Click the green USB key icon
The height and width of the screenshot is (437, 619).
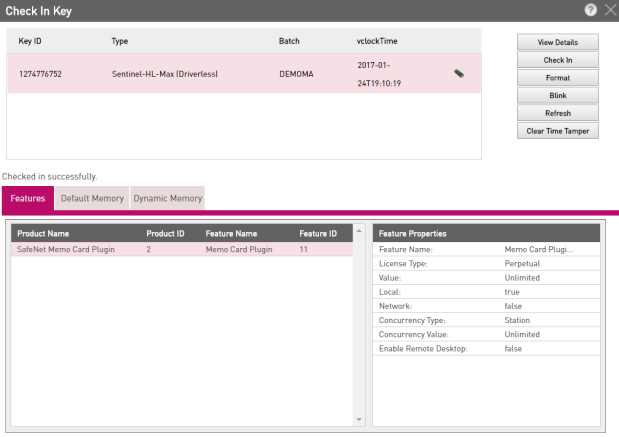pos(459,73)
